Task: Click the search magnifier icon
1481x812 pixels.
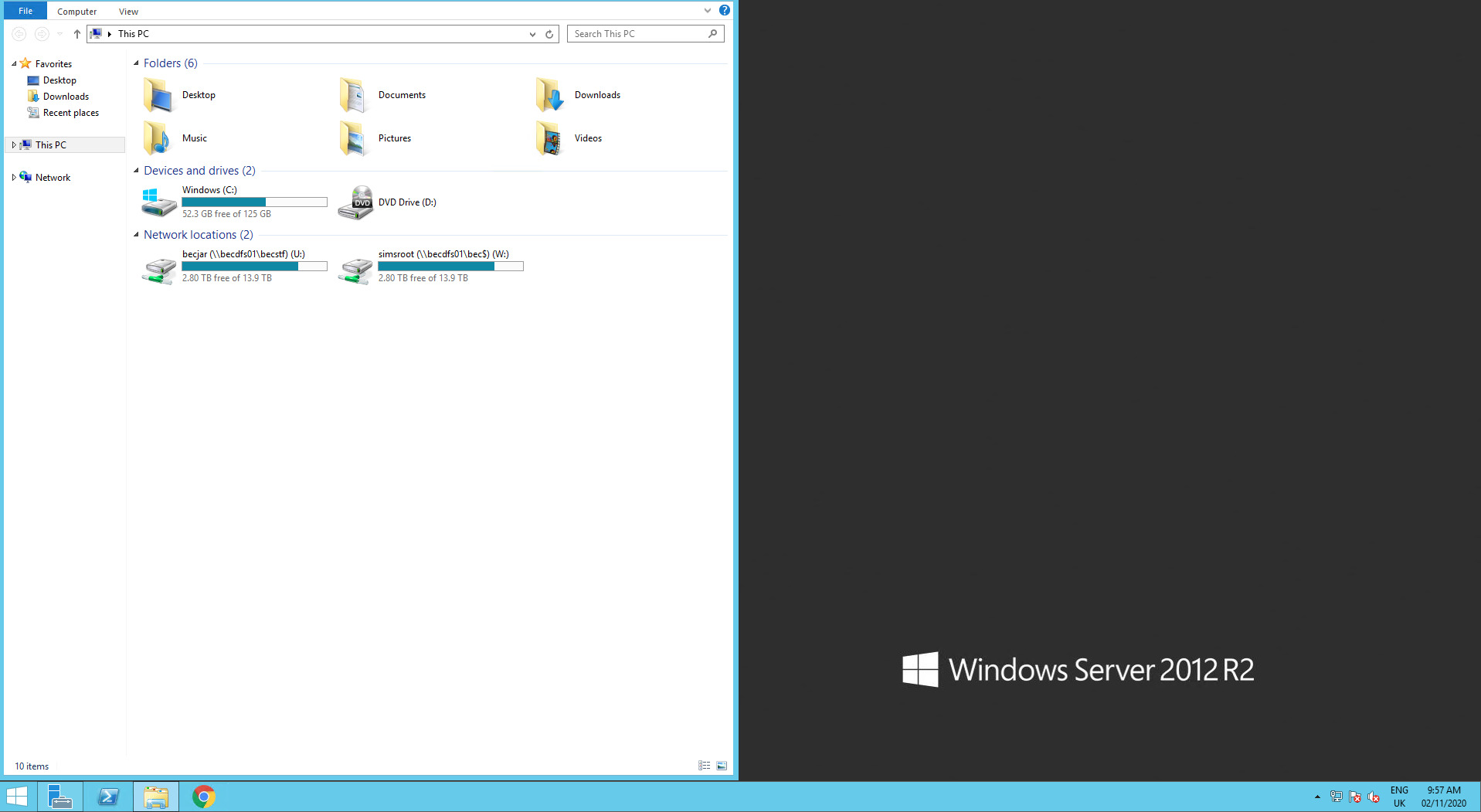Action: [x=713, y=33]
